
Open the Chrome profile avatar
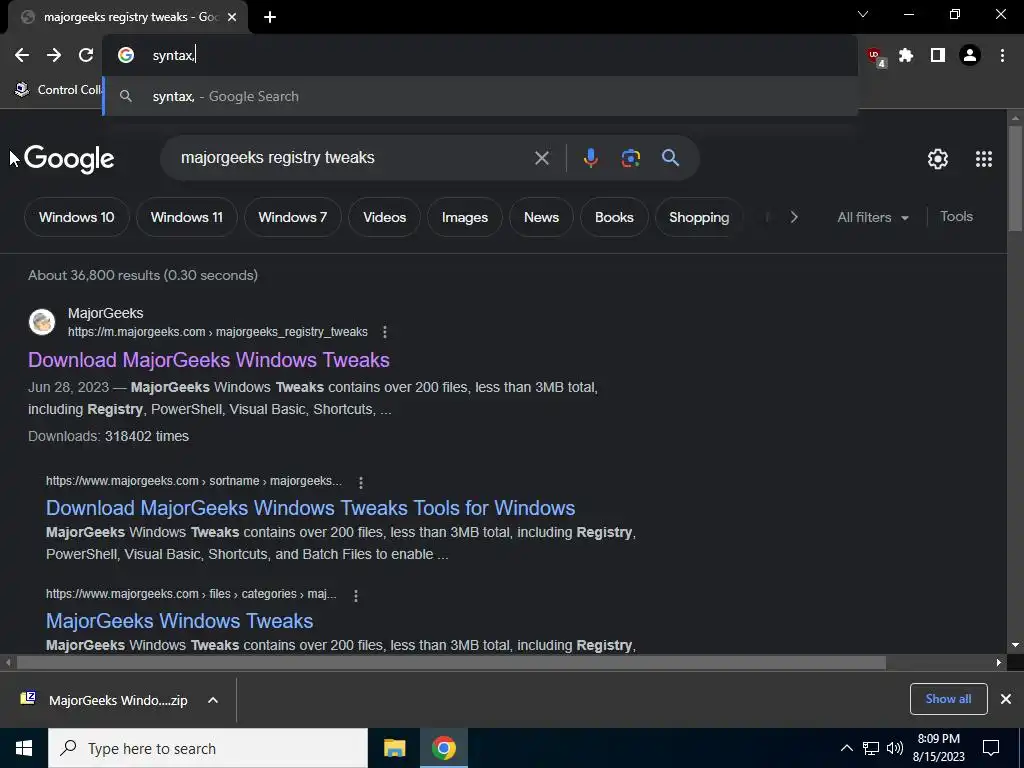point(970,56)
